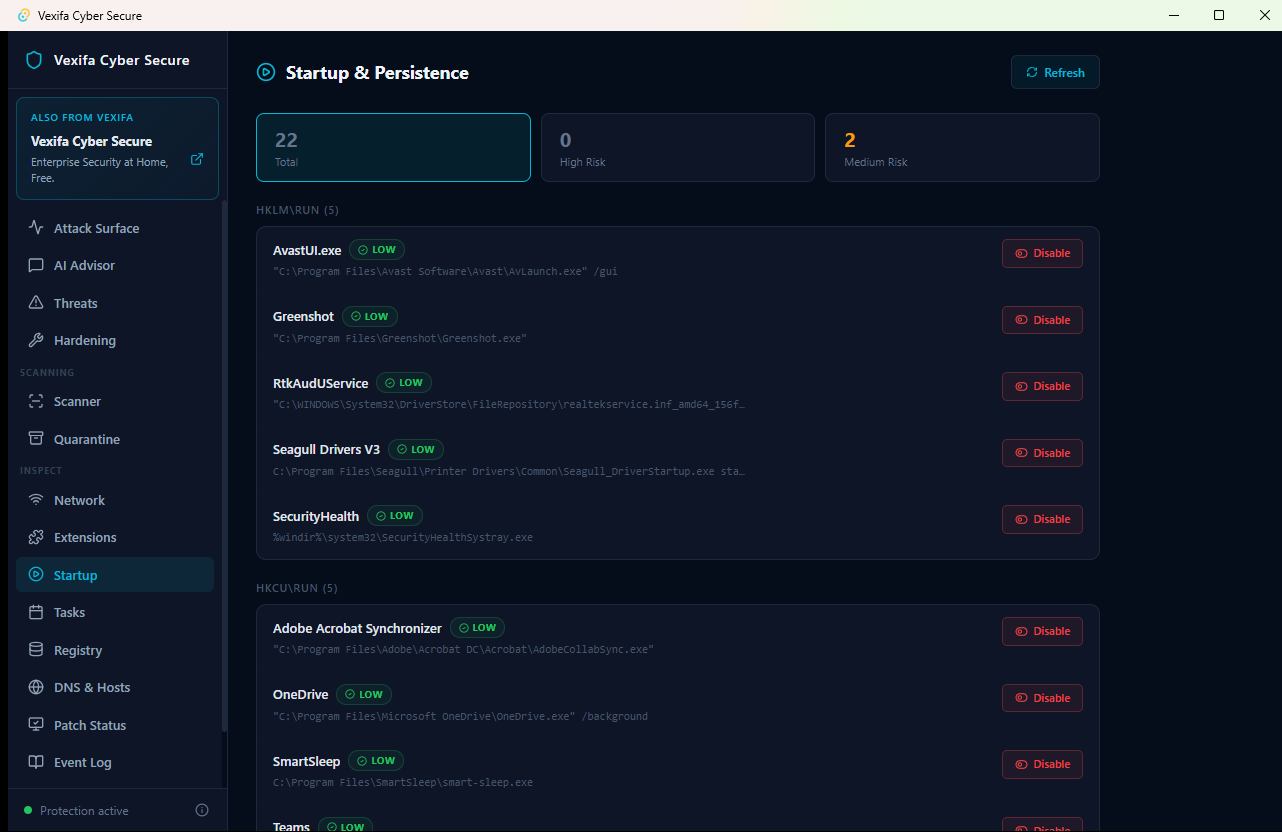Screen dimensions: 1282x832
Task: Click the LOW badge next to OneDrive
Action: [364, 694]
